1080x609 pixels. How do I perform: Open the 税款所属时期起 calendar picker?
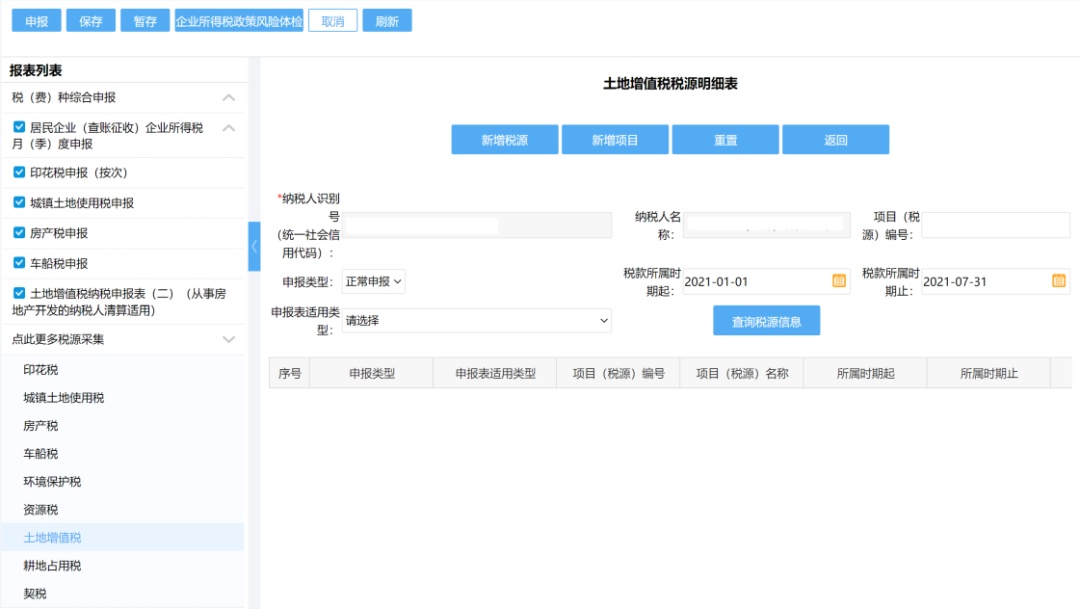pos(838,281)
